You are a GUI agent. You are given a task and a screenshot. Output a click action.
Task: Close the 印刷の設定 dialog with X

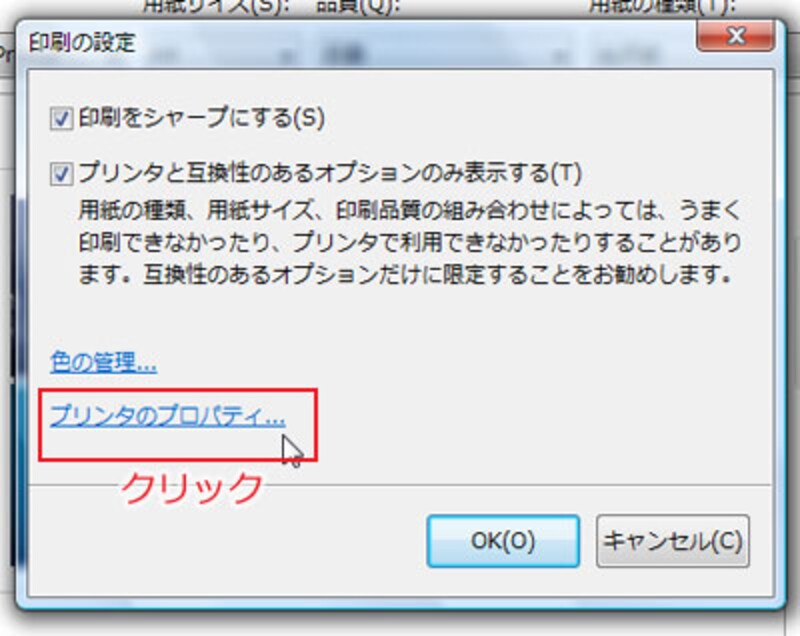pos(735,37)
